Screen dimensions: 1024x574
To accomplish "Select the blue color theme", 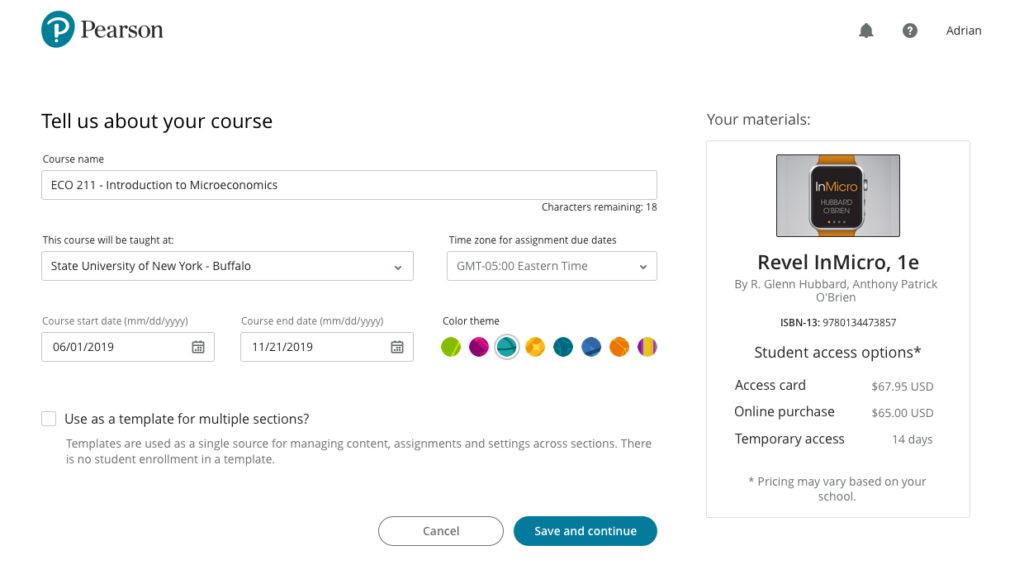I will point(591,347).
